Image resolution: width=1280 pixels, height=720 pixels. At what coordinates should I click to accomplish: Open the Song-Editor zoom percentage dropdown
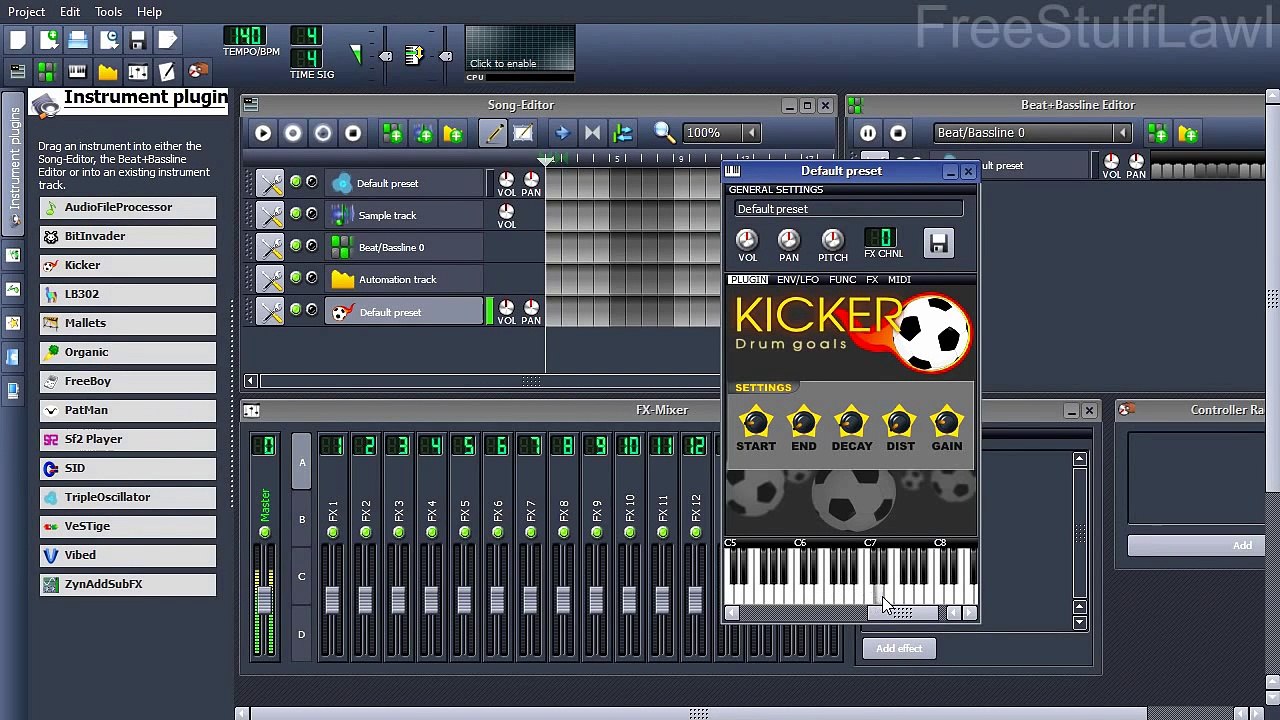[751, 133]
